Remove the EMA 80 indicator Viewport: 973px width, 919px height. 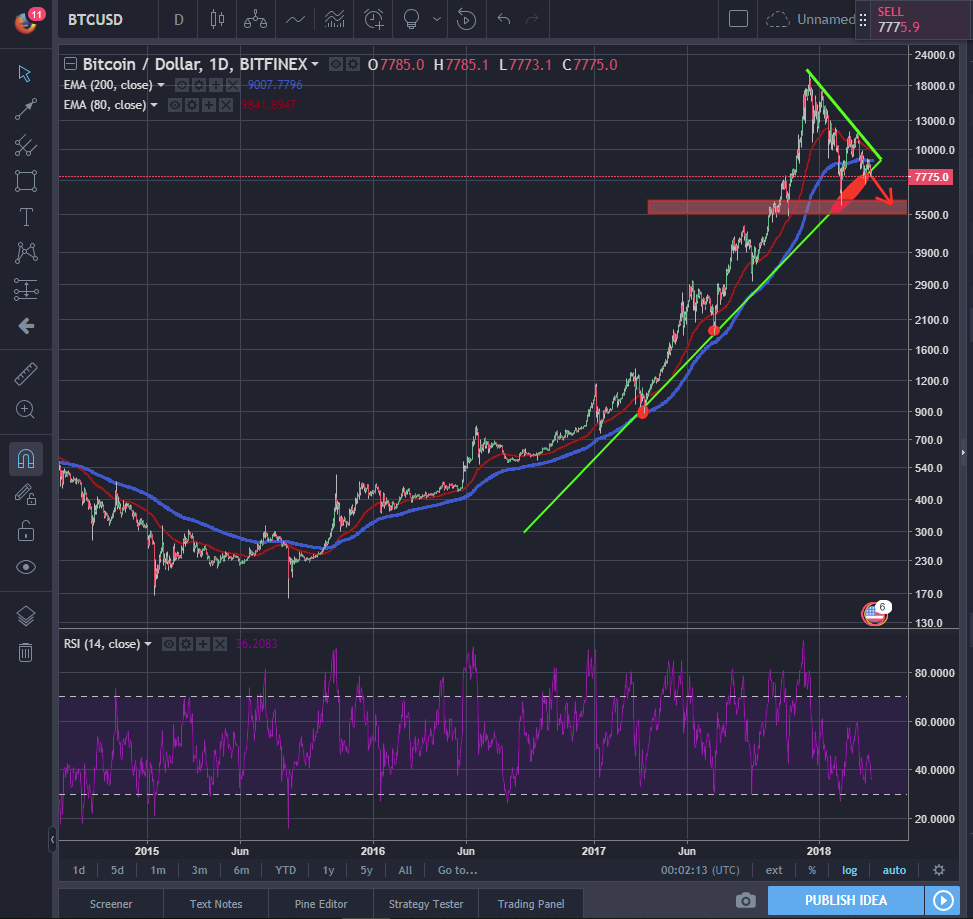226,105
